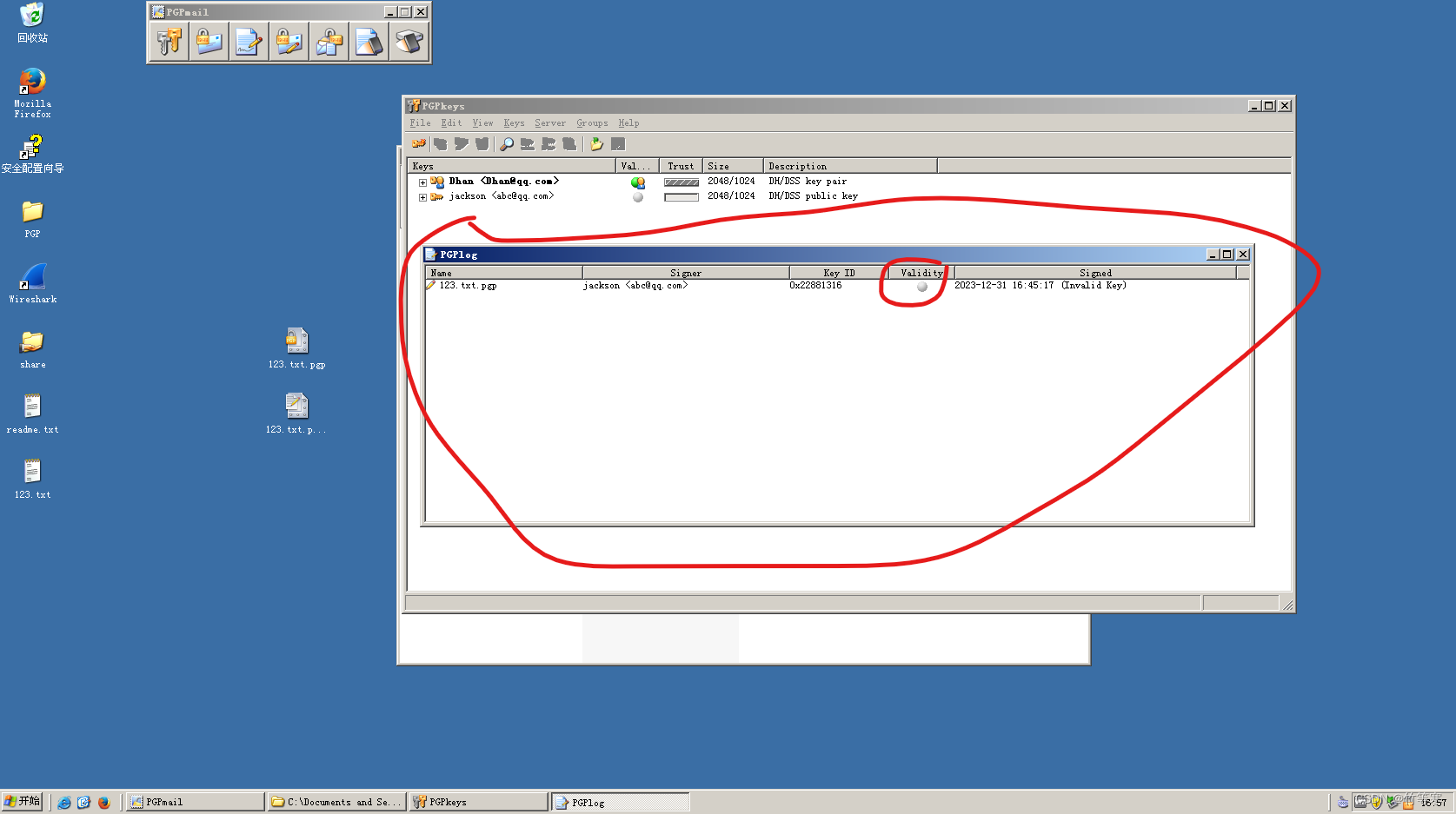Select the 123.txt.p... signed file on desktop

(296, 414)
